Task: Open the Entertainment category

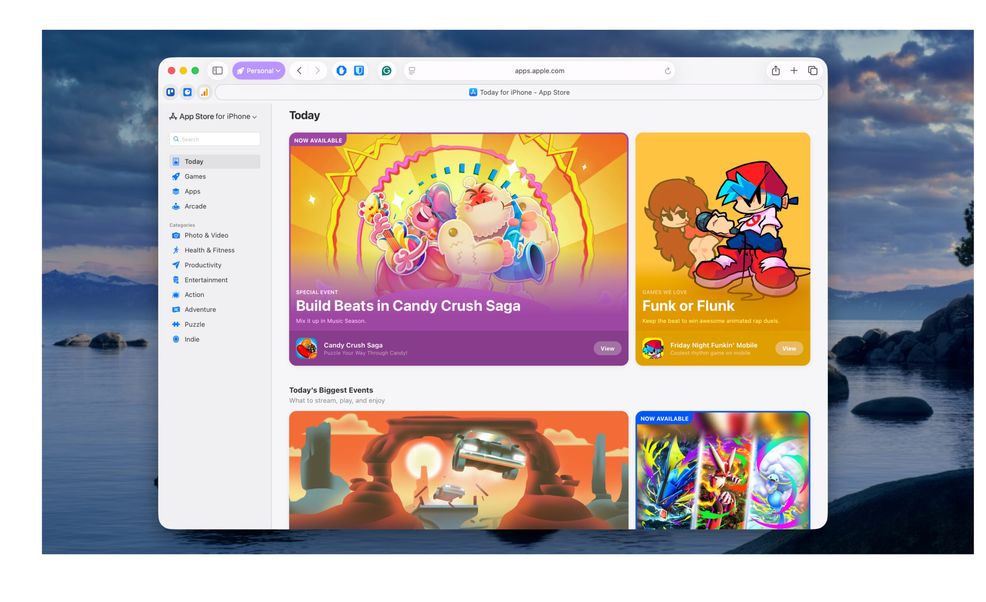Action: [214, 280]
